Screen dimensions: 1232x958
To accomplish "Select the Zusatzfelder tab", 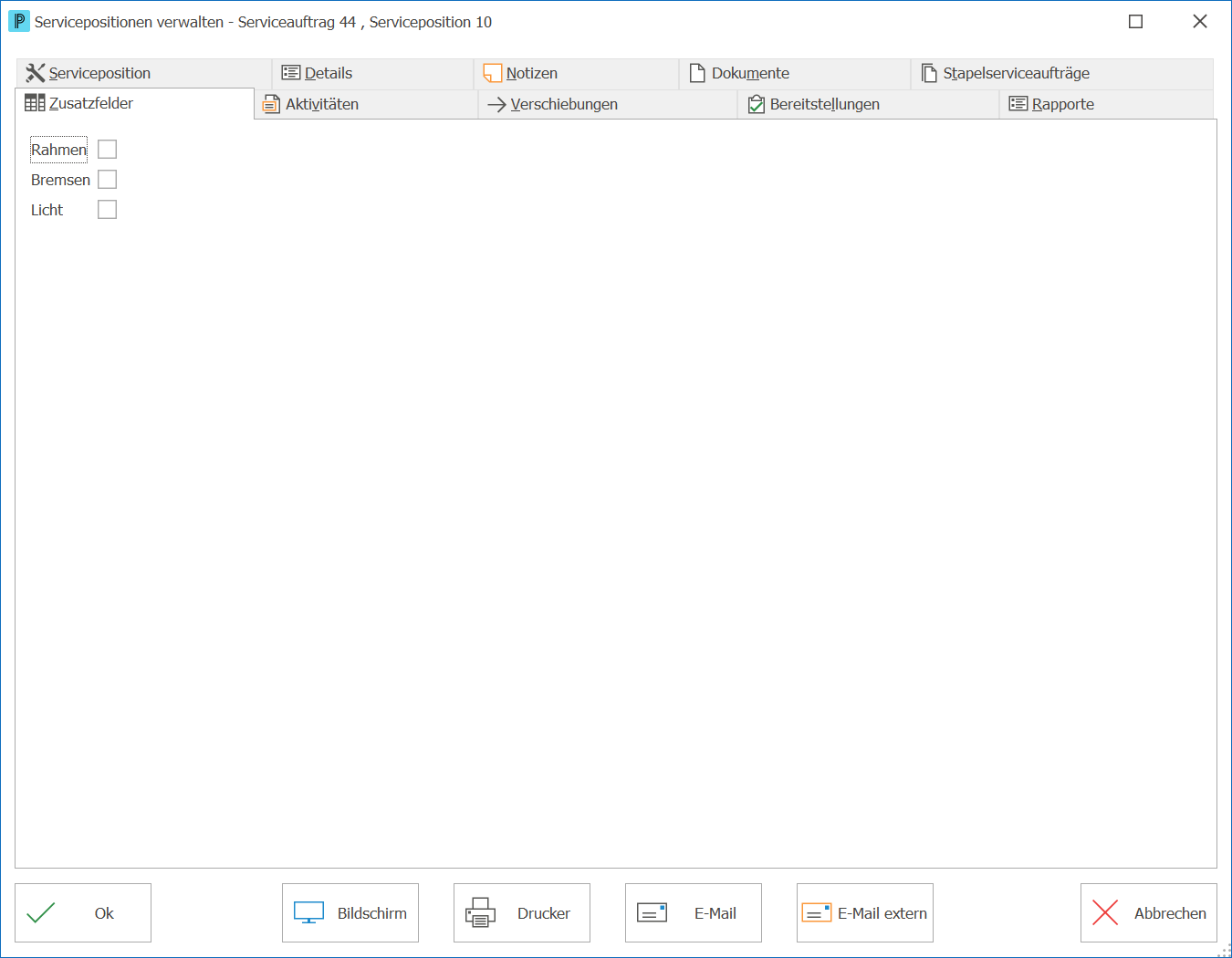I will (135, 104).
